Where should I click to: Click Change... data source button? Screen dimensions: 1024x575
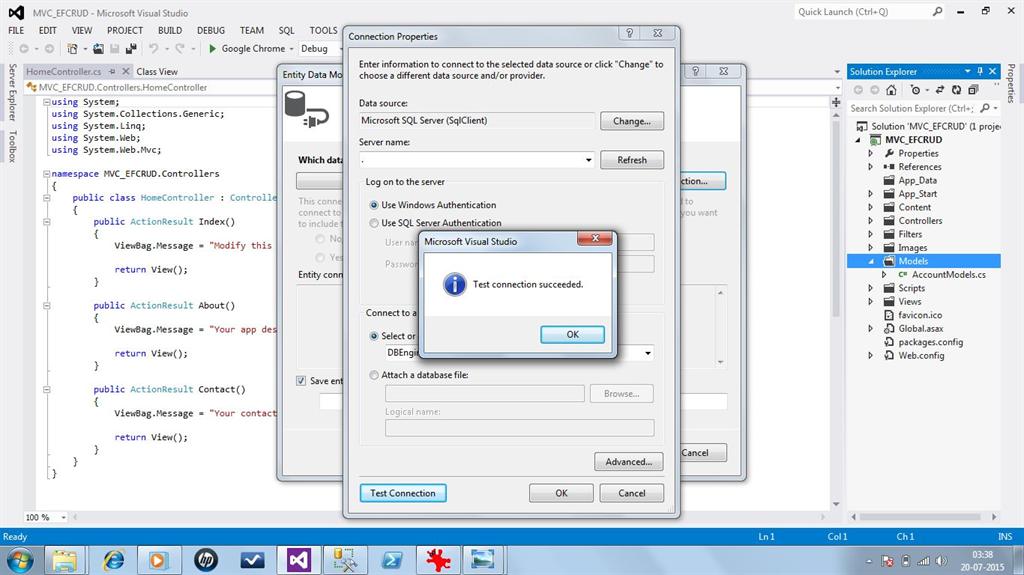(632, 122)
